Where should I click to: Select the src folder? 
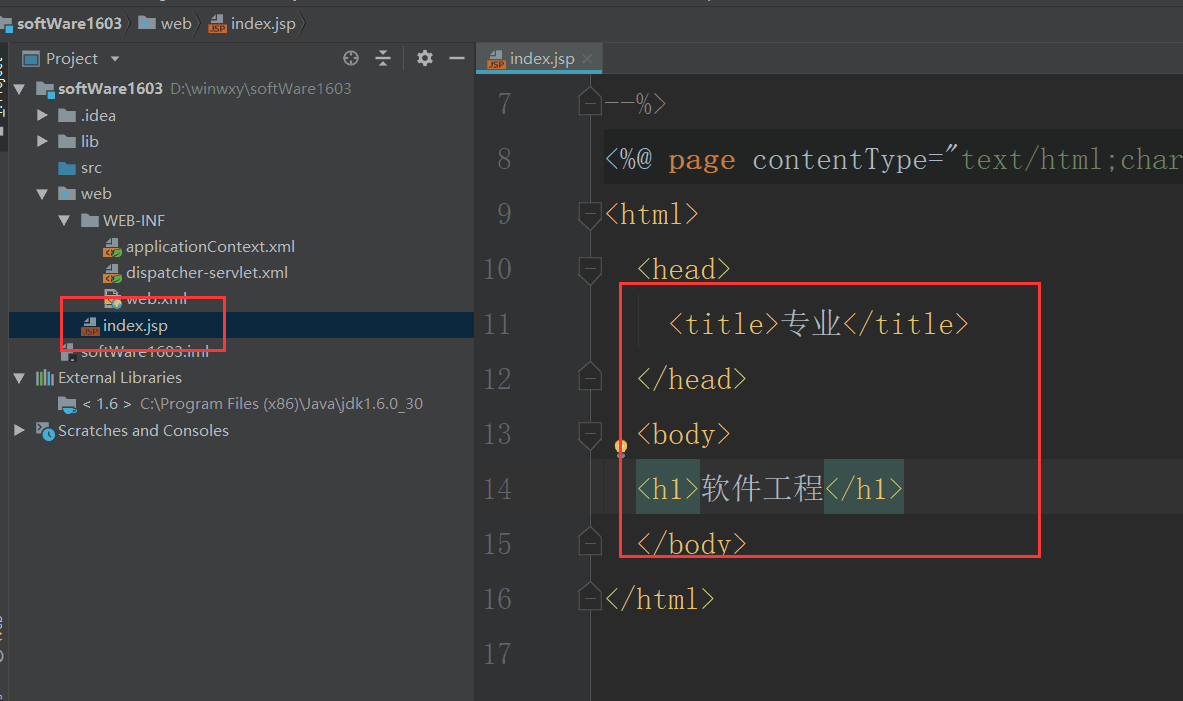(x=91, y=168)
